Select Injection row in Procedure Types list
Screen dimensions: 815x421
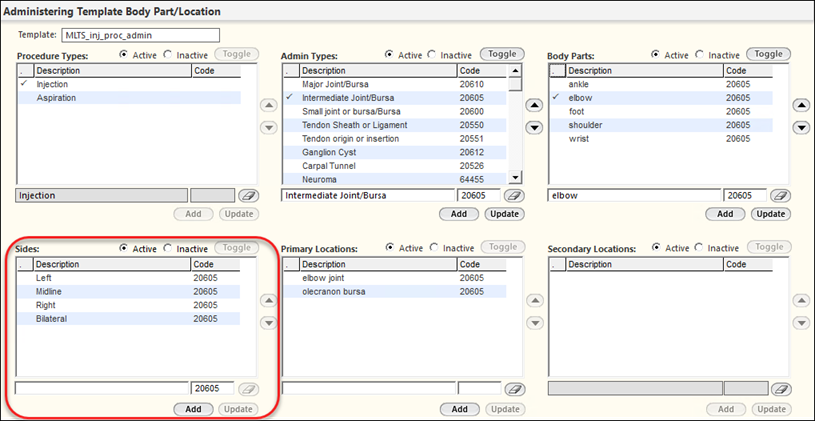130,84
